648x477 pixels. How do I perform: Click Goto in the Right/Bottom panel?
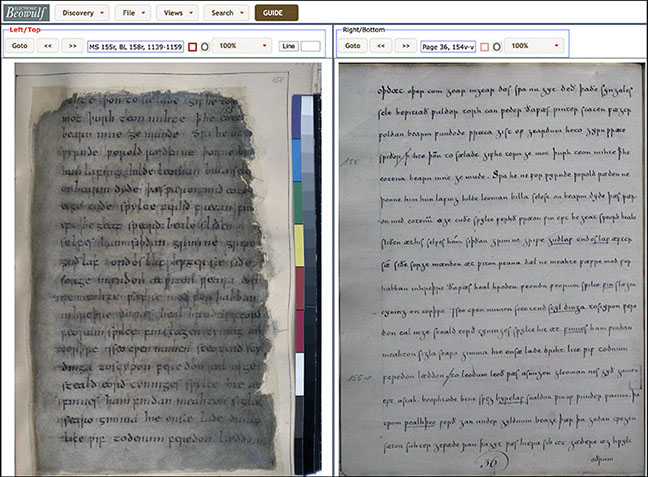[353, 46]
